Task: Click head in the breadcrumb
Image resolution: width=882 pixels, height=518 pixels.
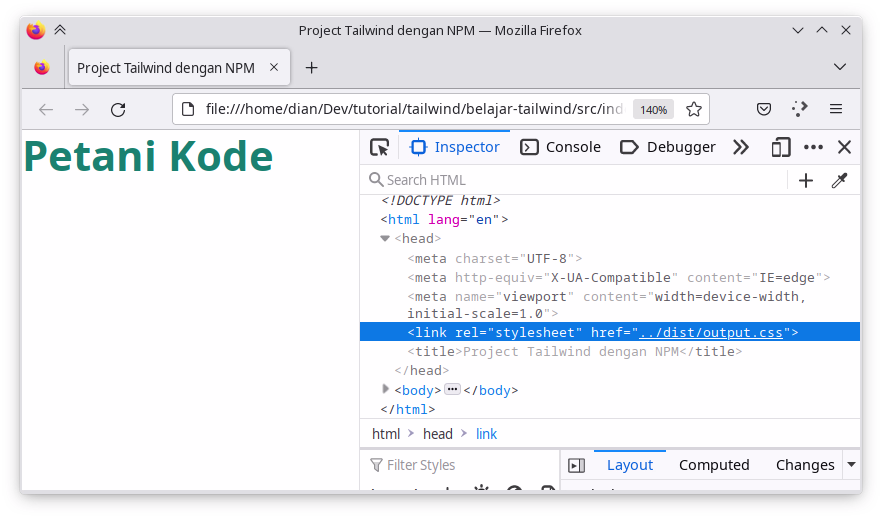Action: tap(438, 434)
